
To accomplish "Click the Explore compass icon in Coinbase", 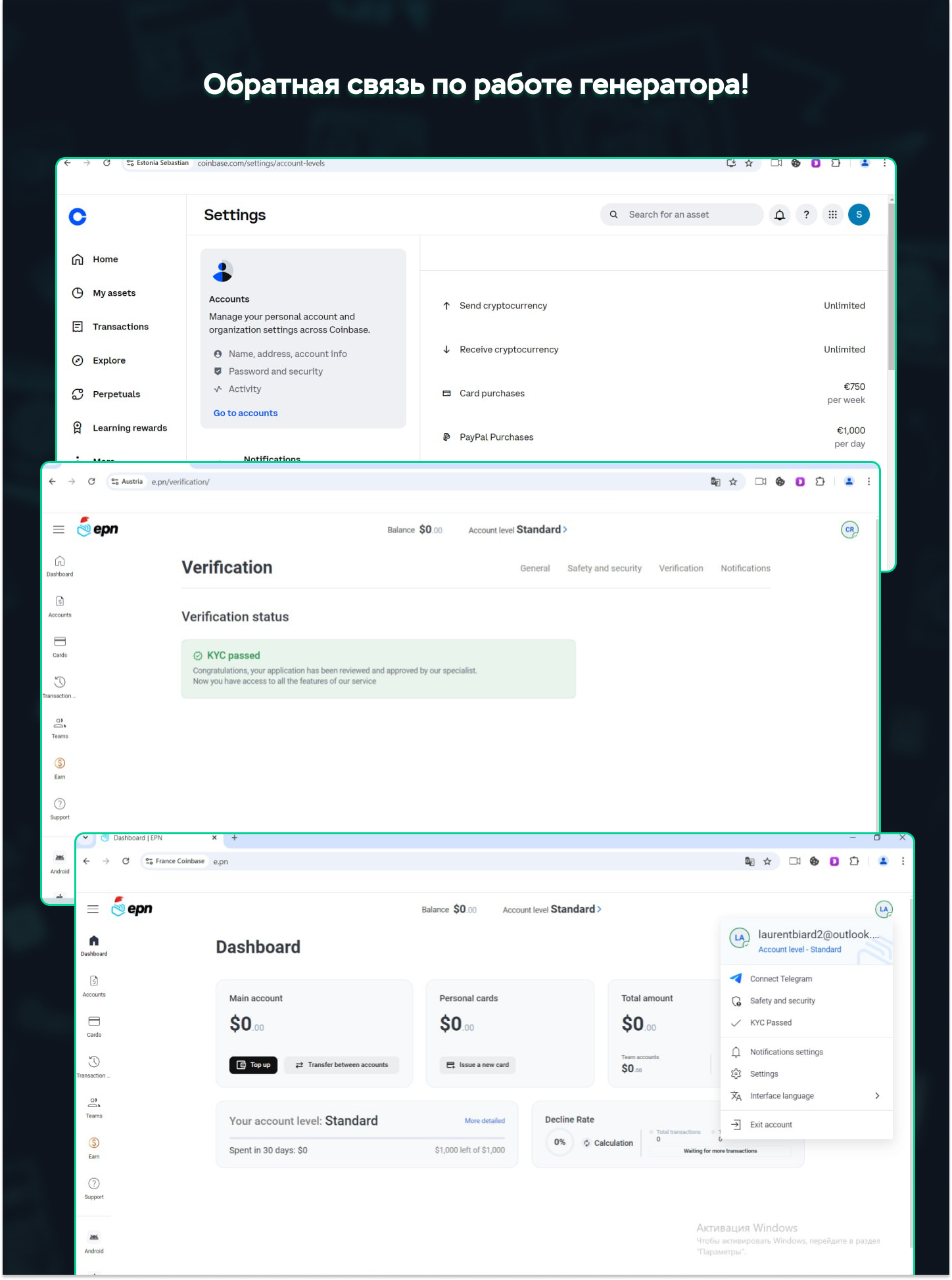I will 78,361.
